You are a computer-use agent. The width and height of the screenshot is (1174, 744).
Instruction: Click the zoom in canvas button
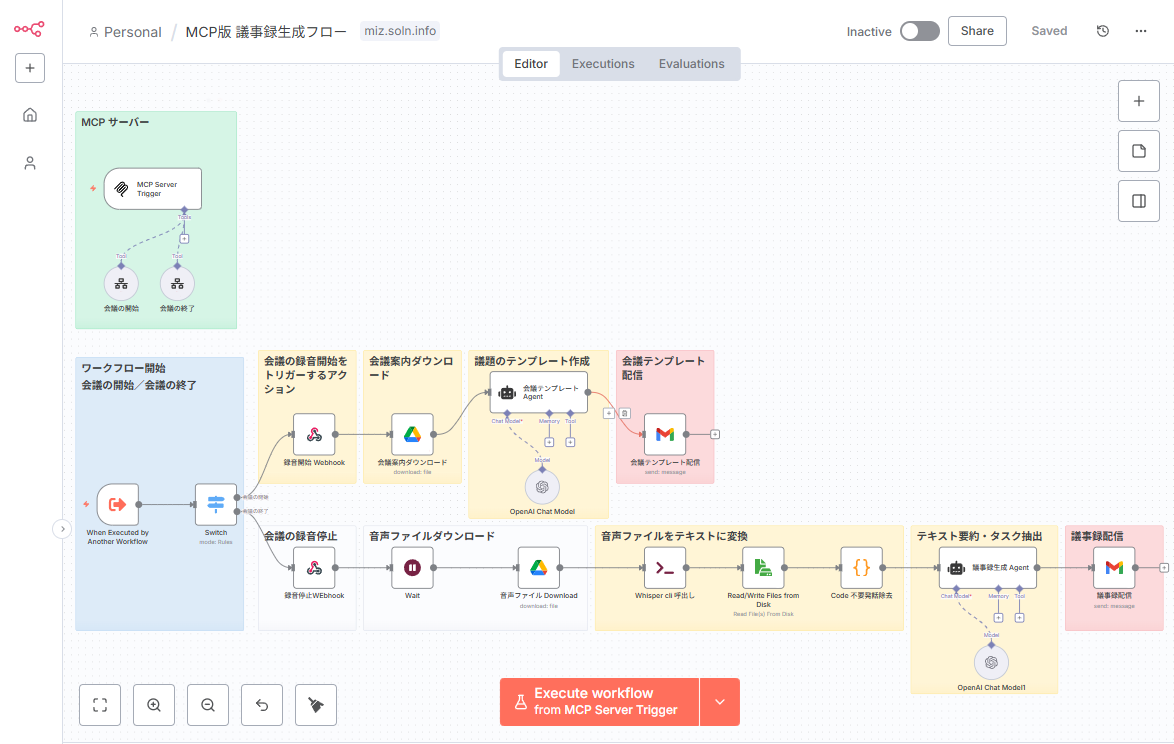(154, 704)
